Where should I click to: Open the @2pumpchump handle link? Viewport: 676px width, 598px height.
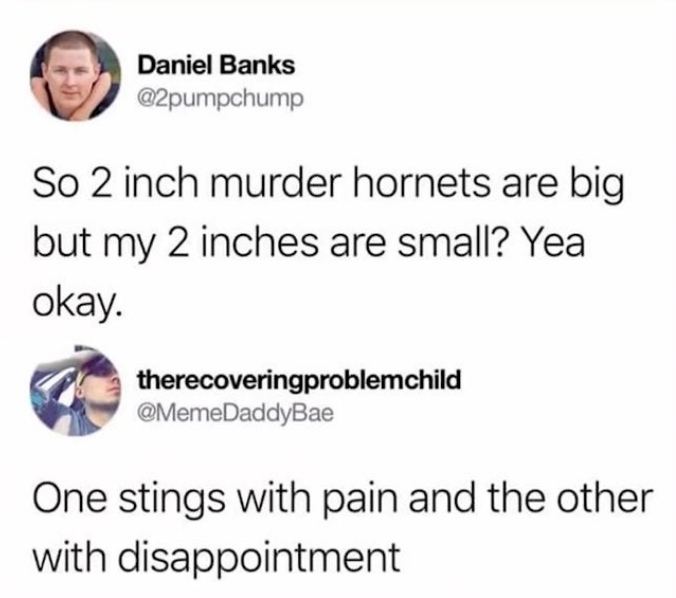220,100
